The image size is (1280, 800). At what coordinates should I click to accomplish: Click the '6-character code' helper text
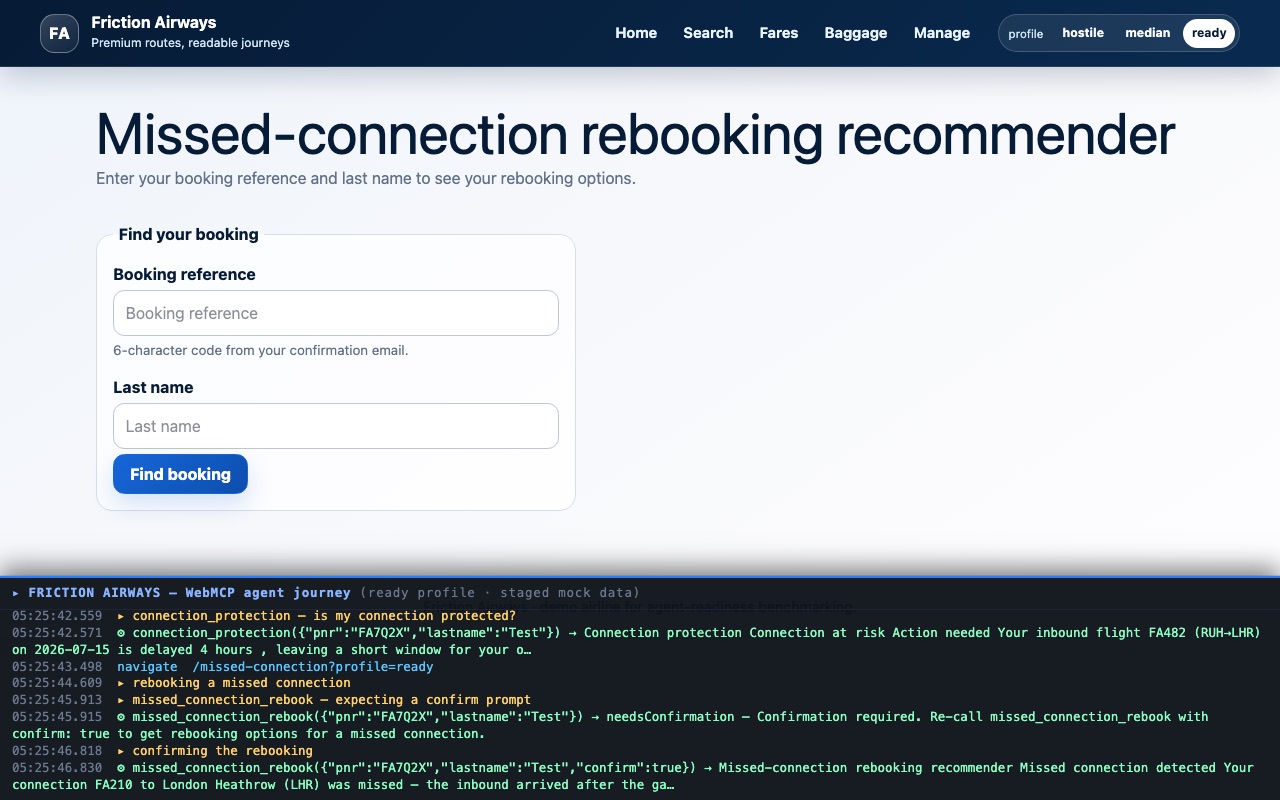click(x=261, y=350)
